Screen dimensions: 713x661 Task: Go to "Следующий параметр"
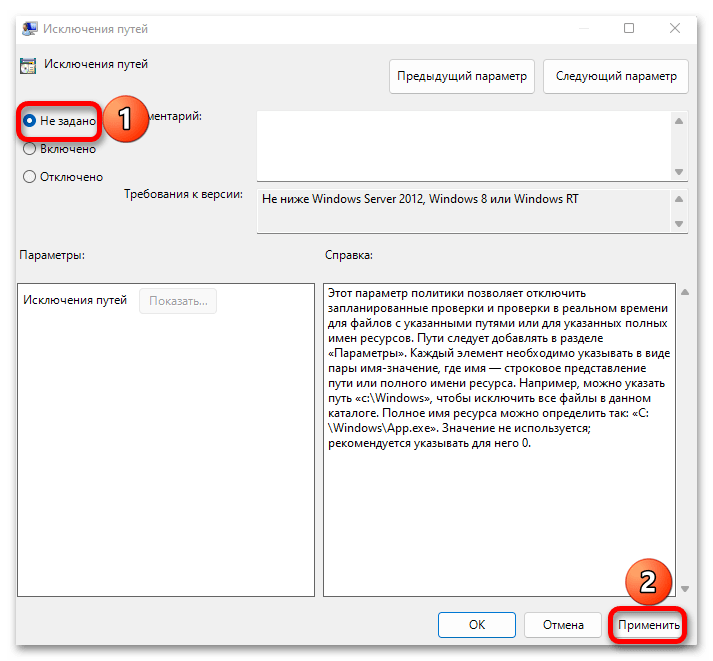616,76
